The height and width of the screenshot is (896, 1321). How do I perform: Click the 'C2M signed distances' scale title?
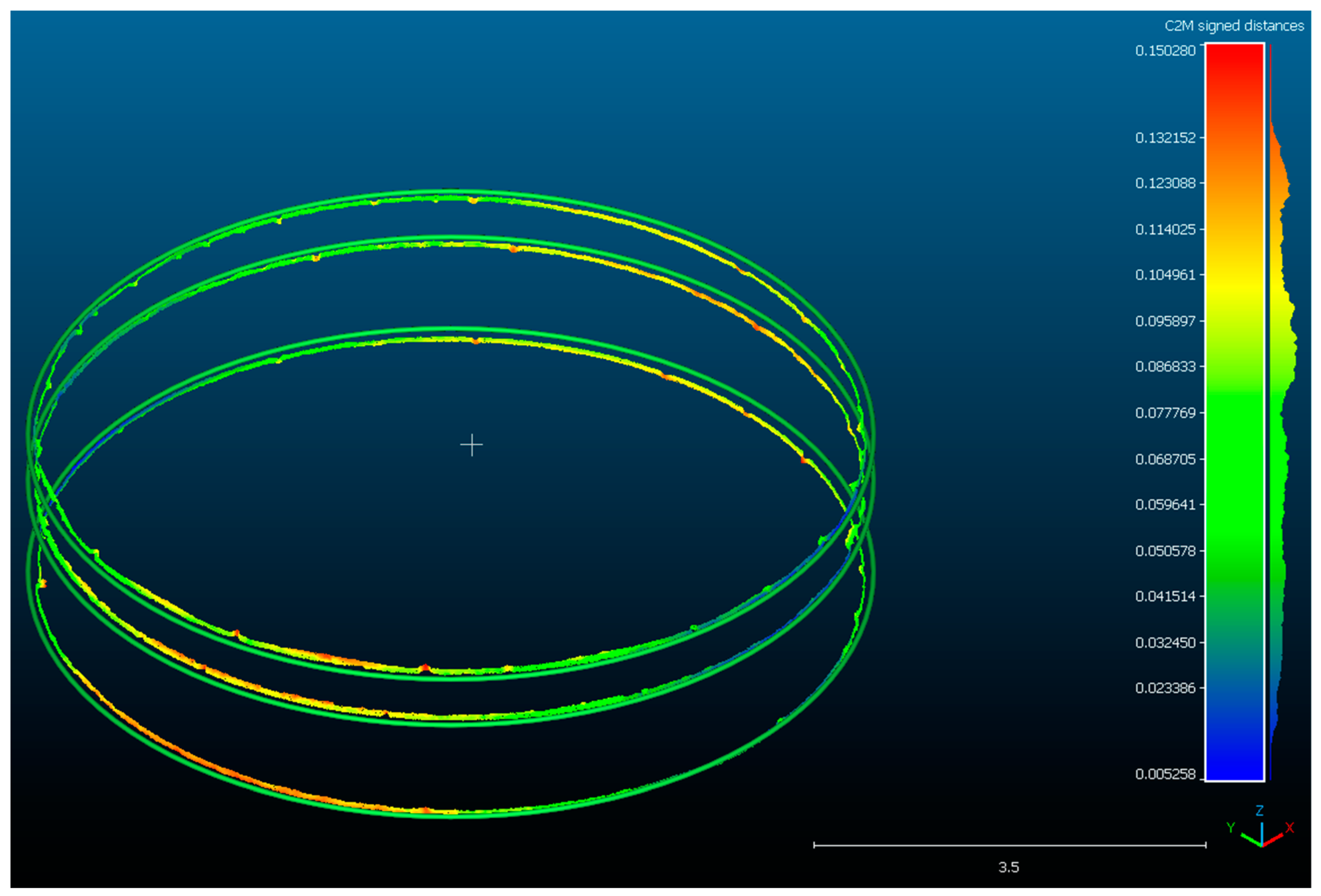tap(1234, 26)
